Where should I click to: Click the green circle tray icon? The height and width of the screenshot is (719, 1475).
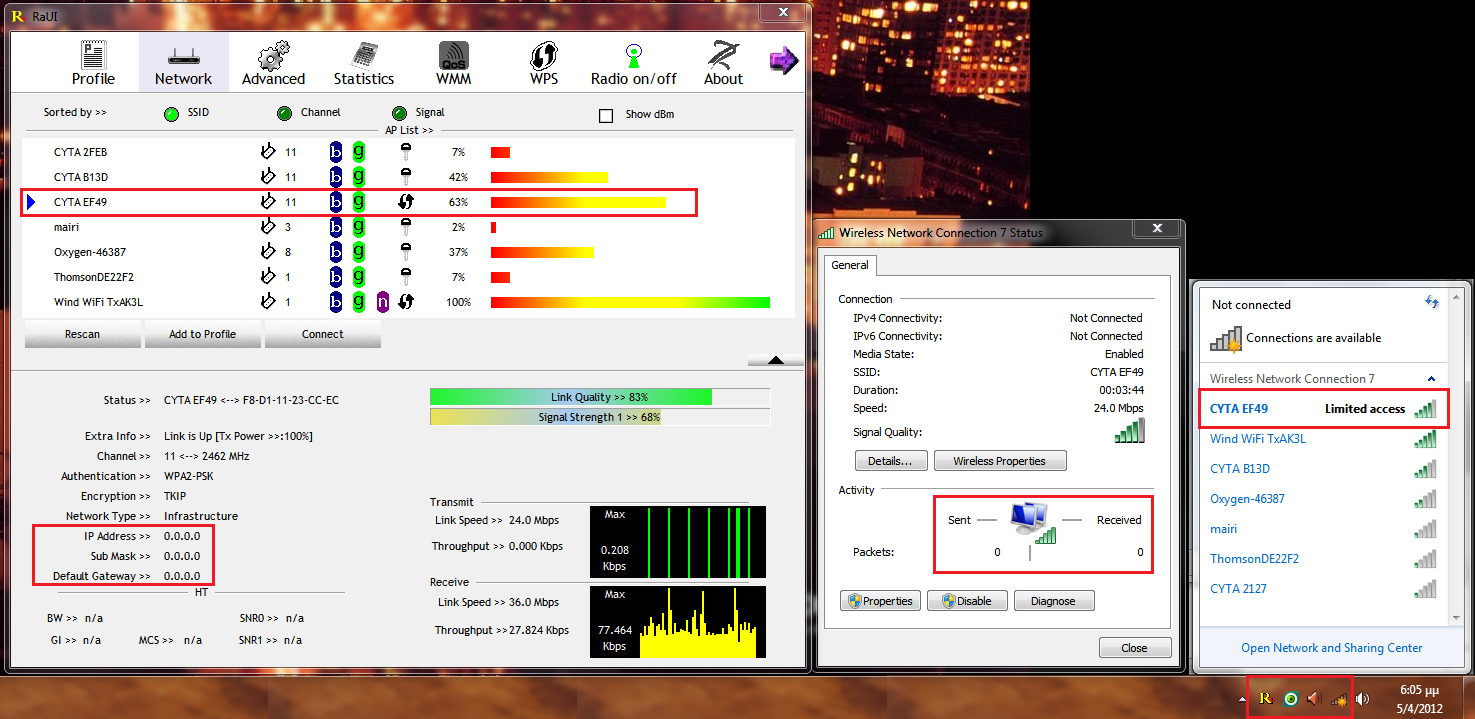(x=1291, y=699)
